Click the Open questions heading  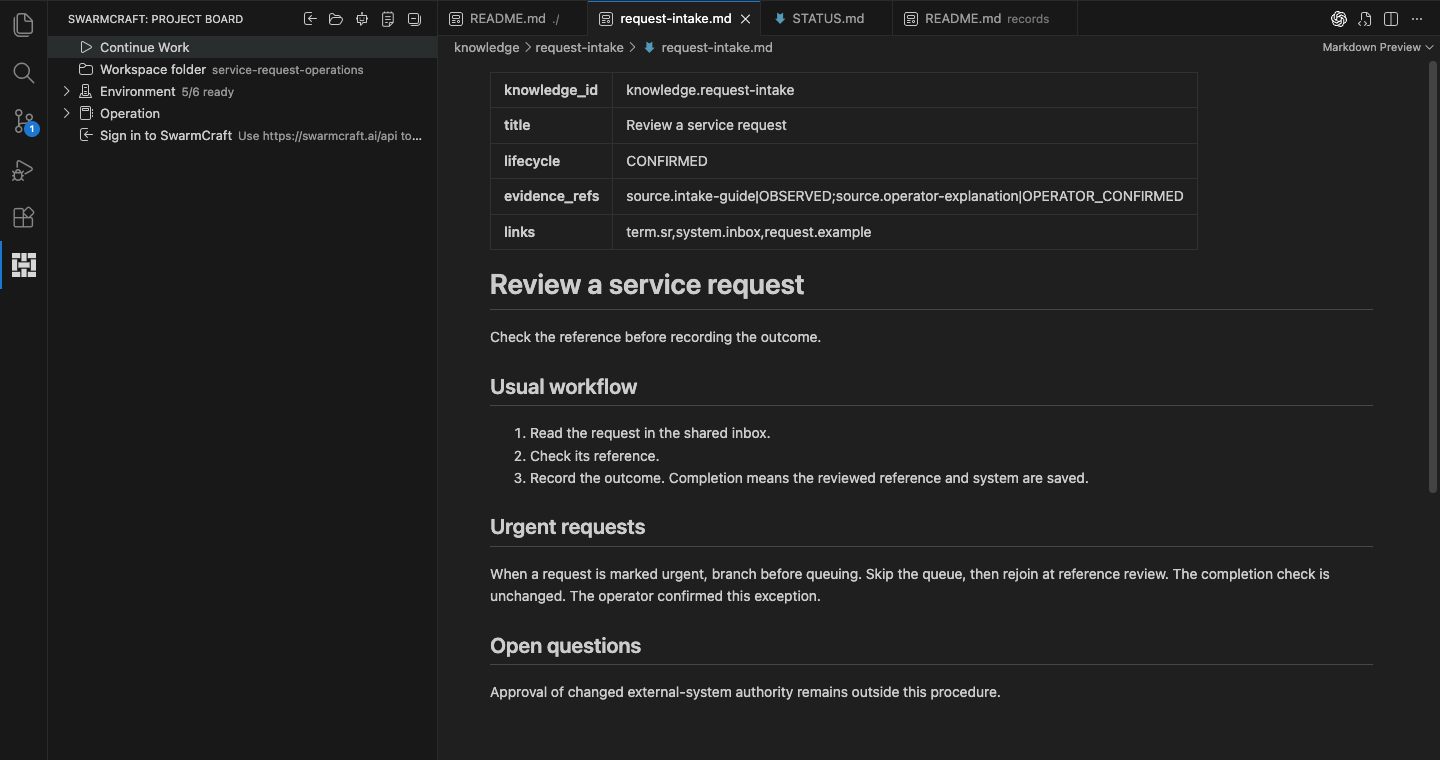coord(565,646)
